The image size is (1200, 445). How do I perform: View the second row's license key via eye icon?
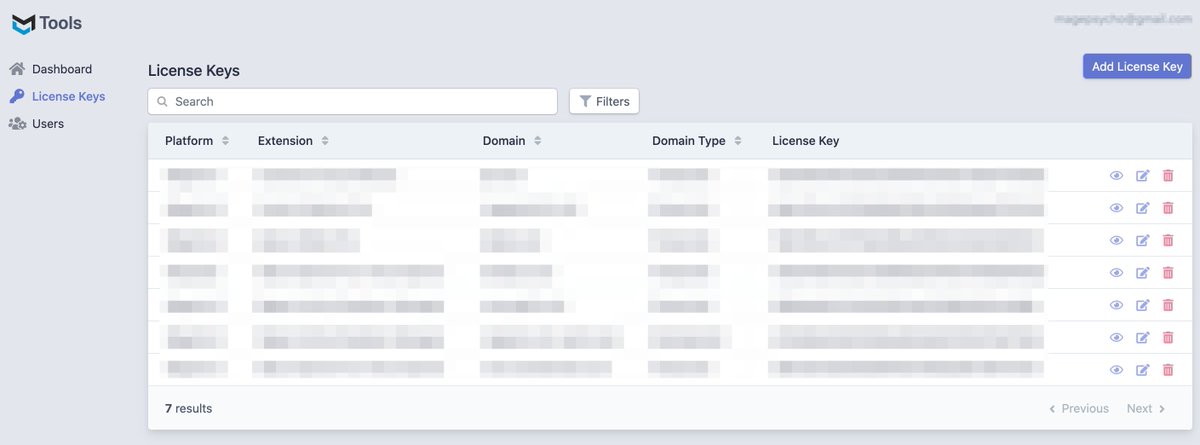pos(1117,208)
